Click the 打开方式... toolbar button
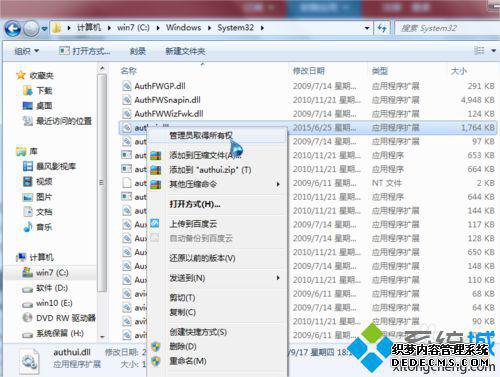The image size is (500, 377). pos(85,51)
